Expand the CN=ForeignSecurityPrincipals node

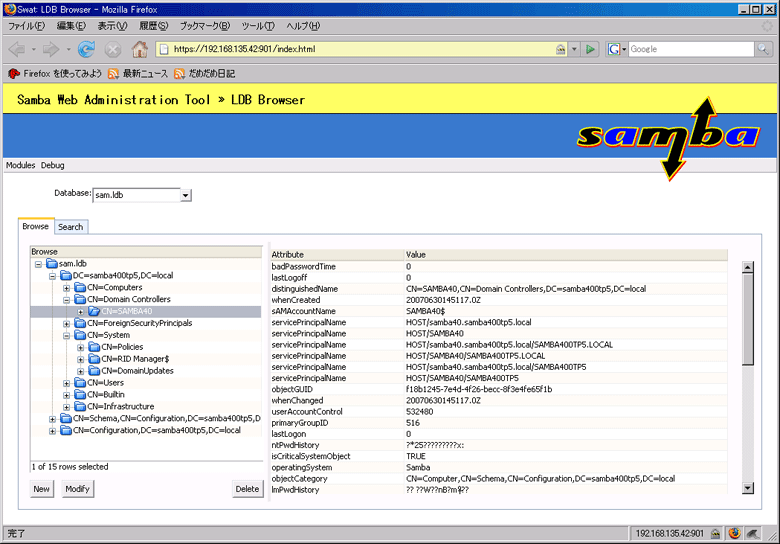[x=66, y=324]
